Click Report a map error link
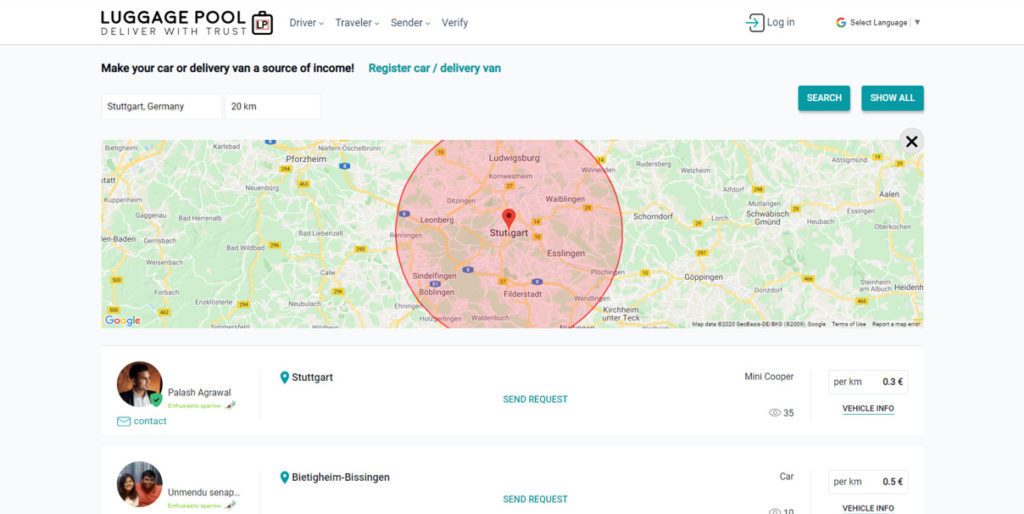 (x=896, y=324)
